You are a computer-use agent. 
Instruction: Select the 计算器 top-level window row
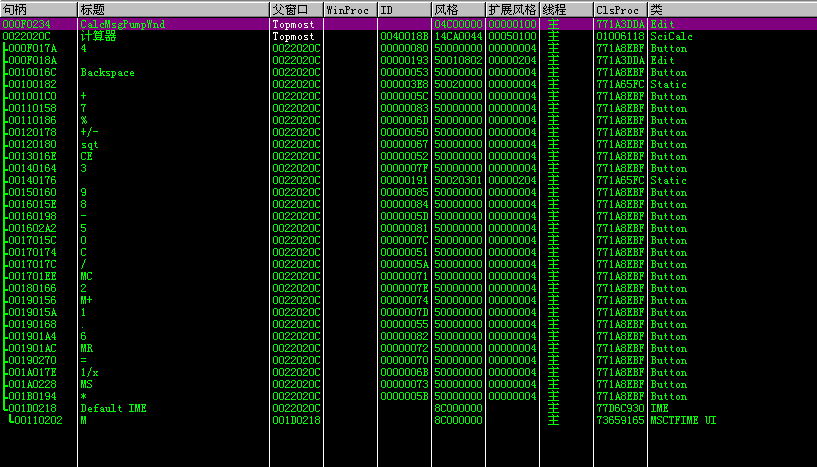coord(98,36)
